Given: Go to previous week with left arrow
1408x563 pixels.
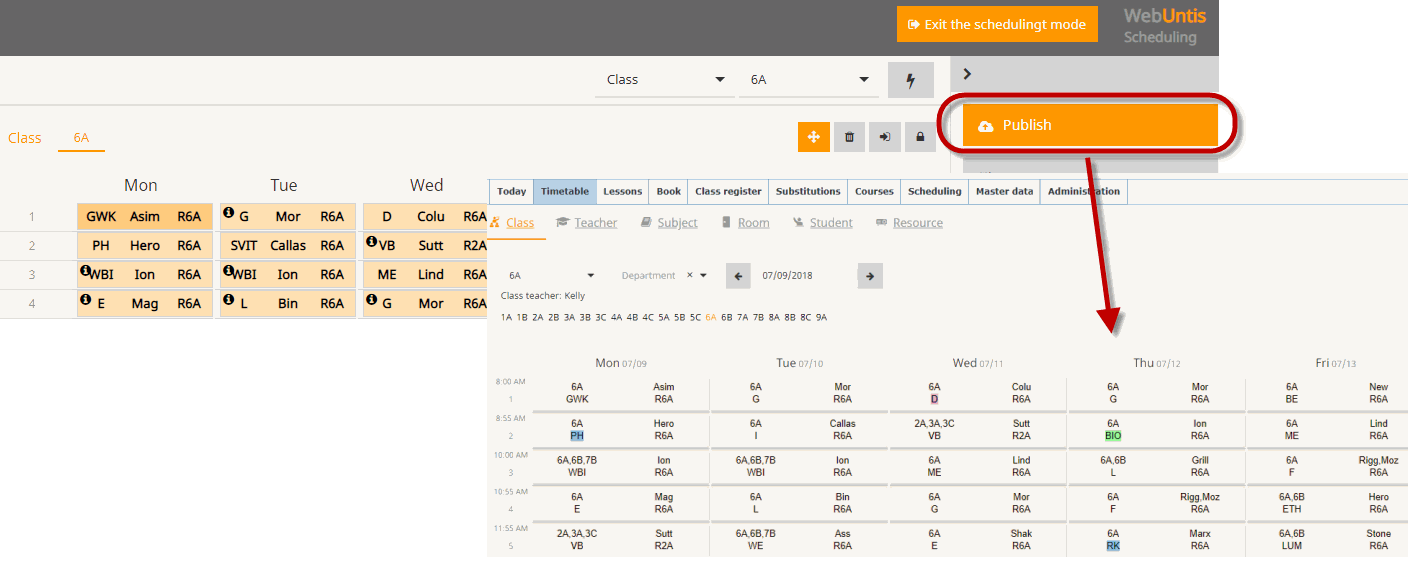Looking at the screenshot, I should click(738, 276).
